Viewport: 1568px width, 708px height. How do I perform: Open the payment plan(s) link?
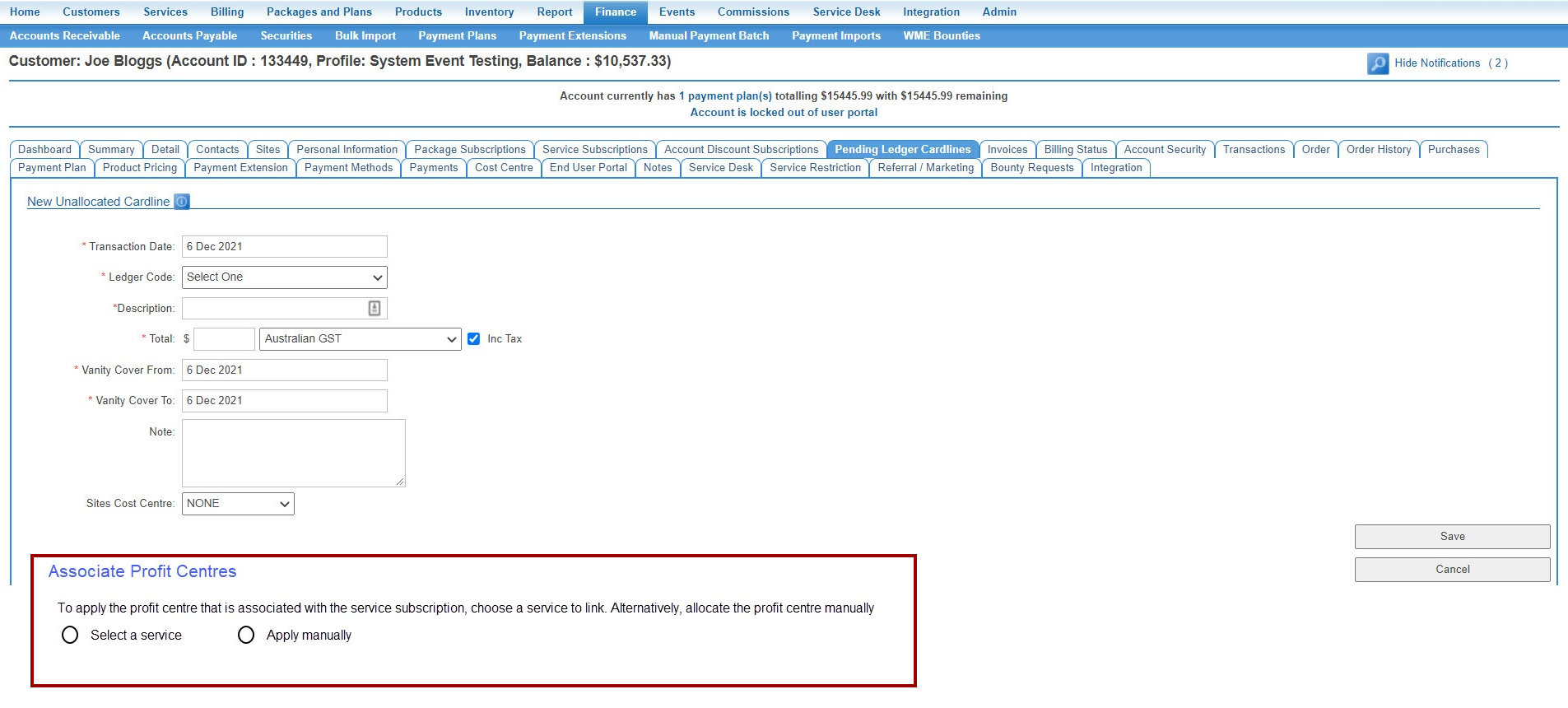coord(729,96)
